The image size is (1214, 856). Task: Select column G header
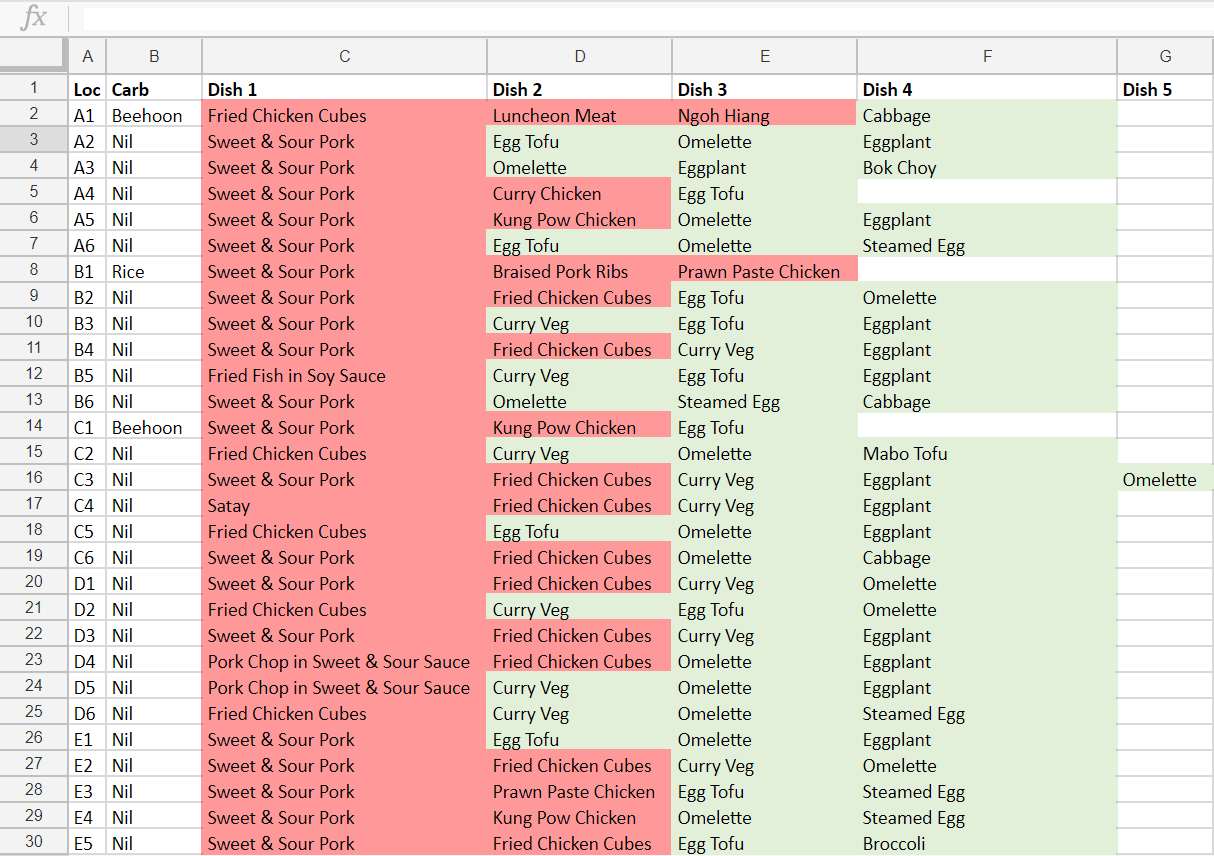click(1165, 56)
